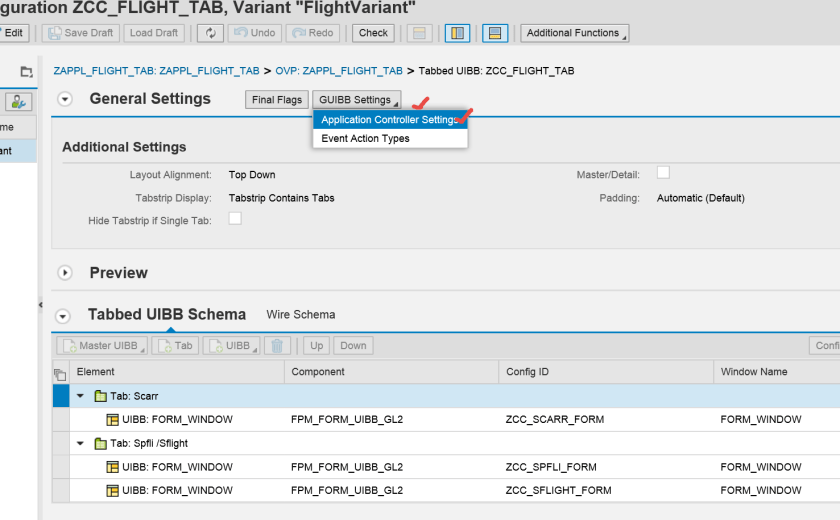The height and width of the screenshot is (520, 840).
Task: Collapse the Tab: Spfli /Sflight tree node
Action: [81, 443]
